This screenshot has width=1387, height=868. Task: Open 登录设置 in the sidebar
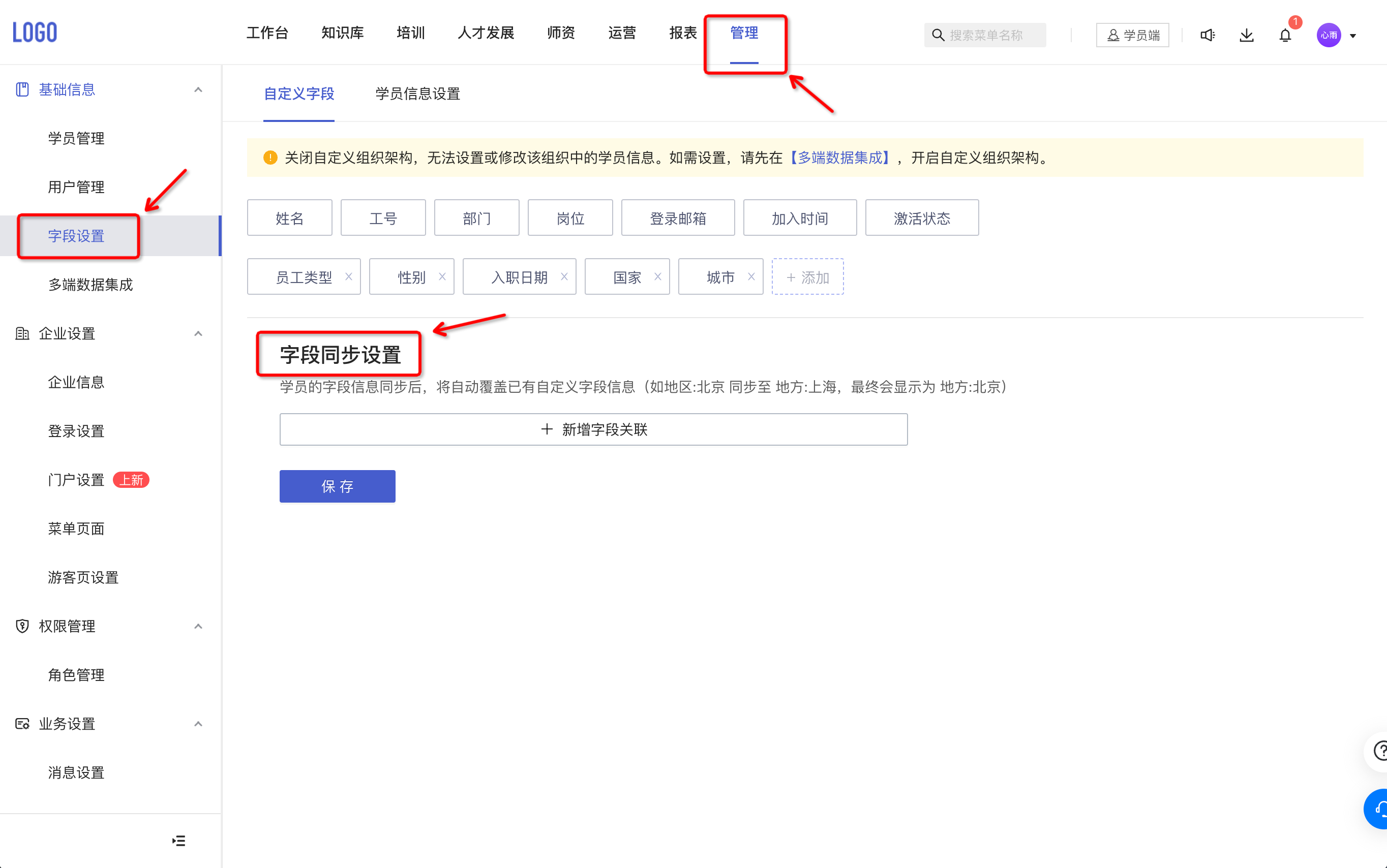[x=76, y=431]
